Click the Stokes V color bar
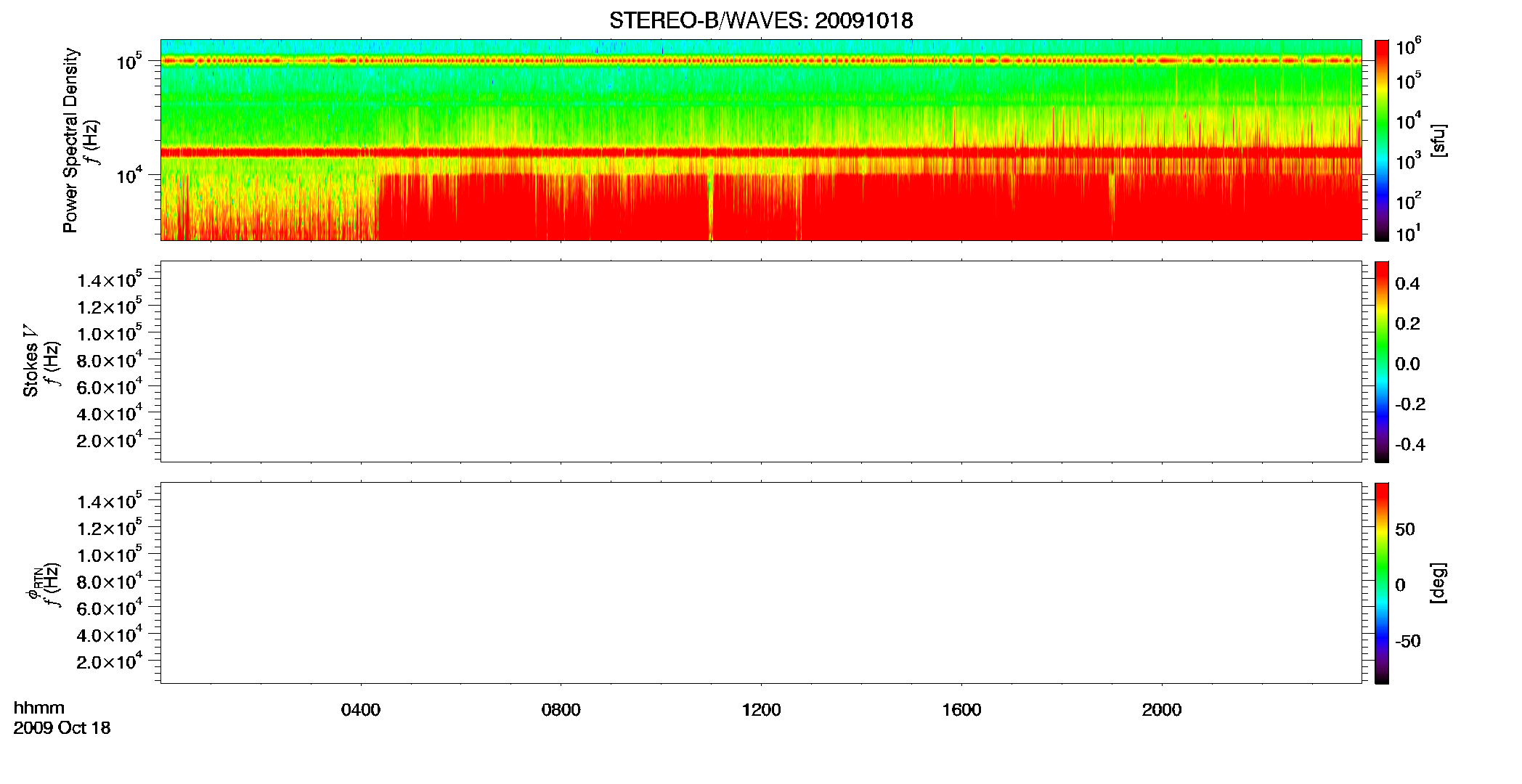This screenshot has height=784, width=1522. coord(1382,362)
